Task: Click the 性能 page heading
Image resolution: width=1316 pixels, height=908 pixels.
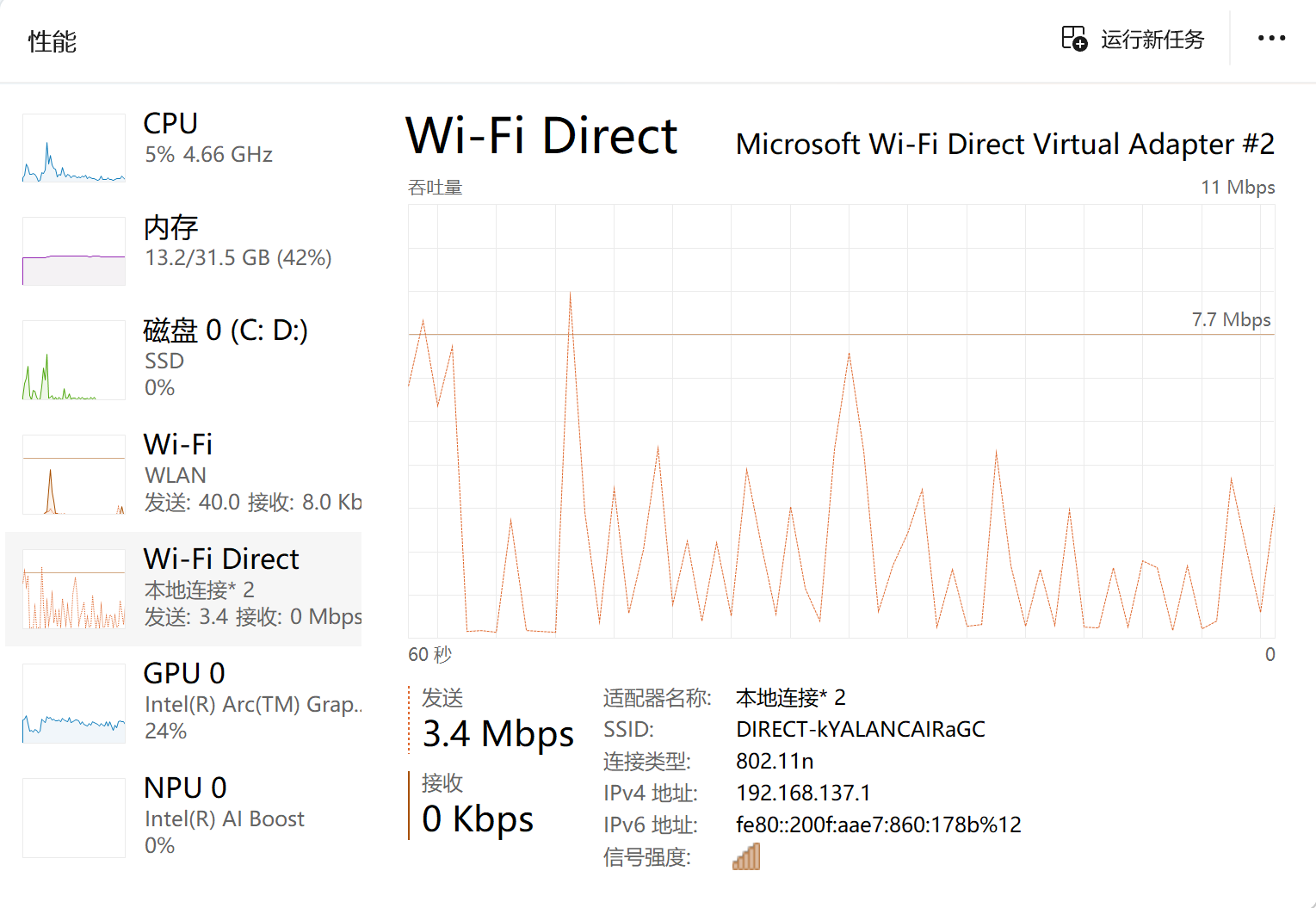Action: [x=53, y=41]
